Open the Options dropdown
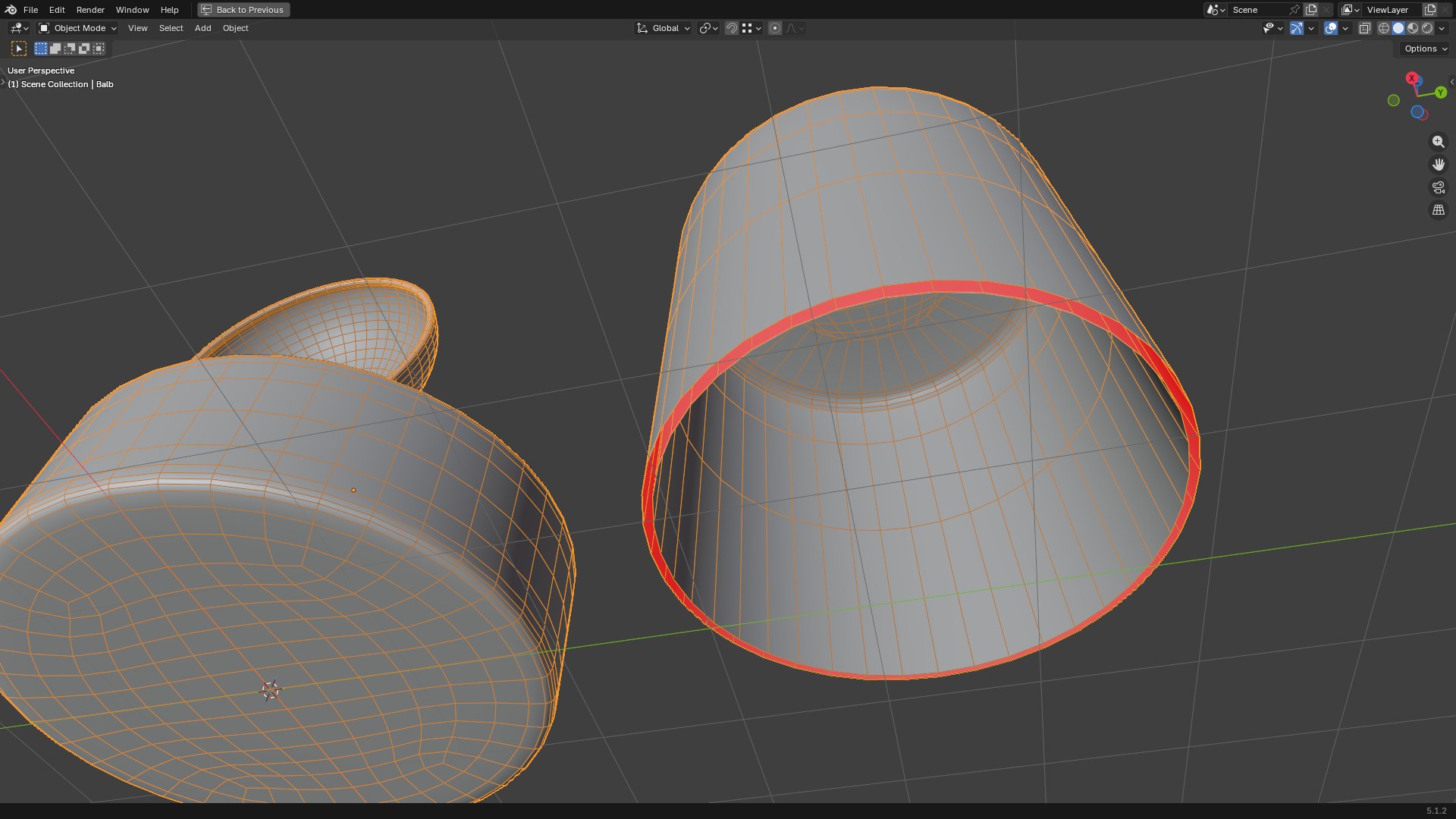Screen dimensions: 1456x819 (1425, 49)
